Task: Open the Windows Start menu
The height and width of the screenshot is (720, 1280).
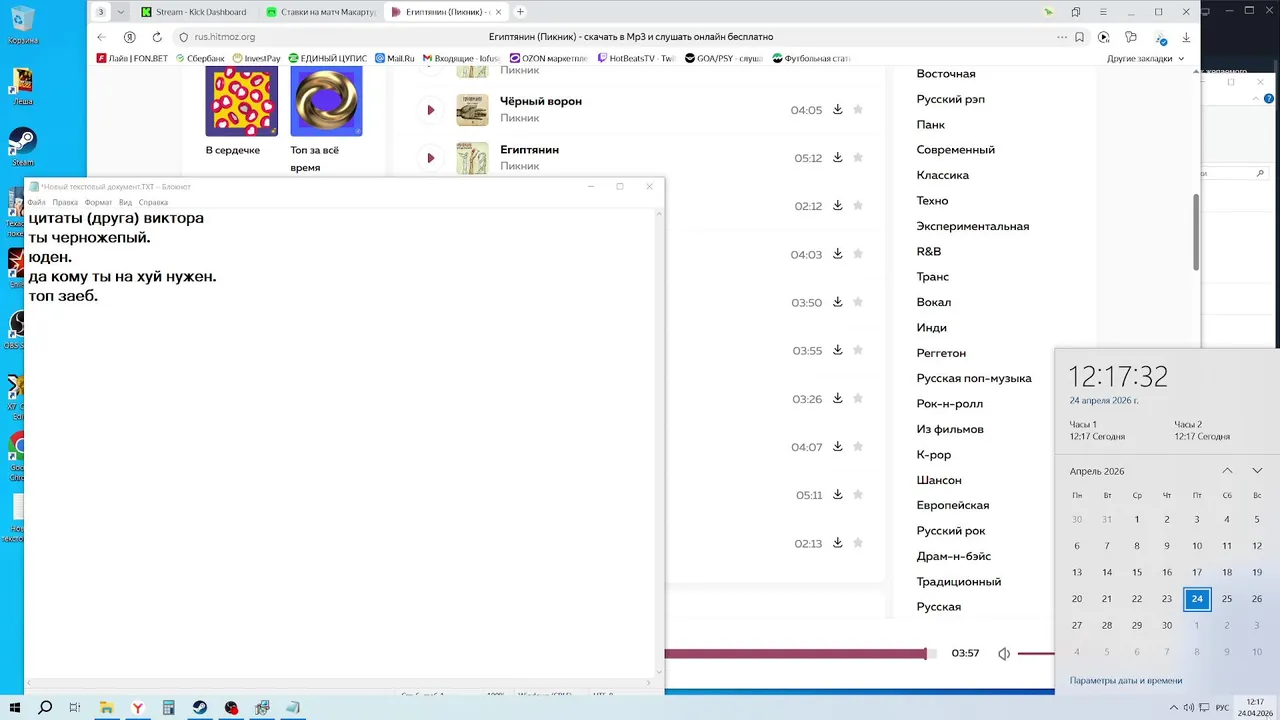Action: click(x=15, y=708)
